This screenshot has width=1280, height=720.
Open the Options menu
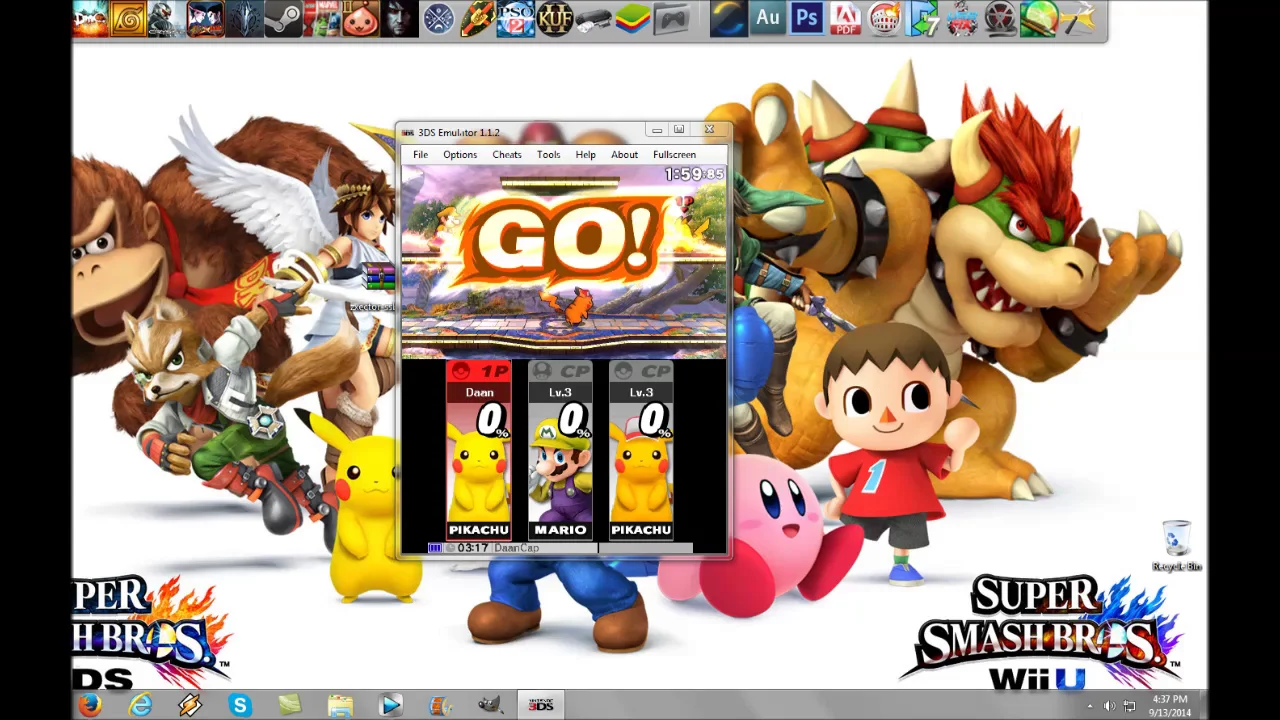click(x=460, y=155)
